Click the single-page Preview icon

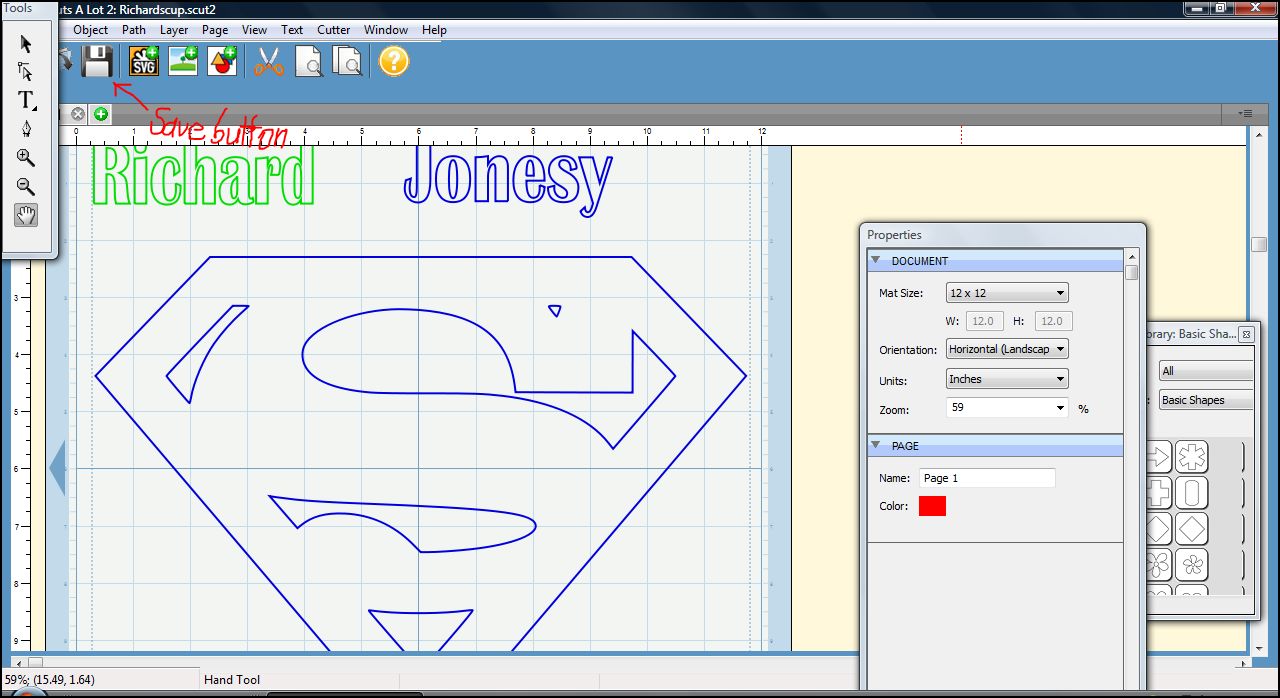tap(309, 61)
